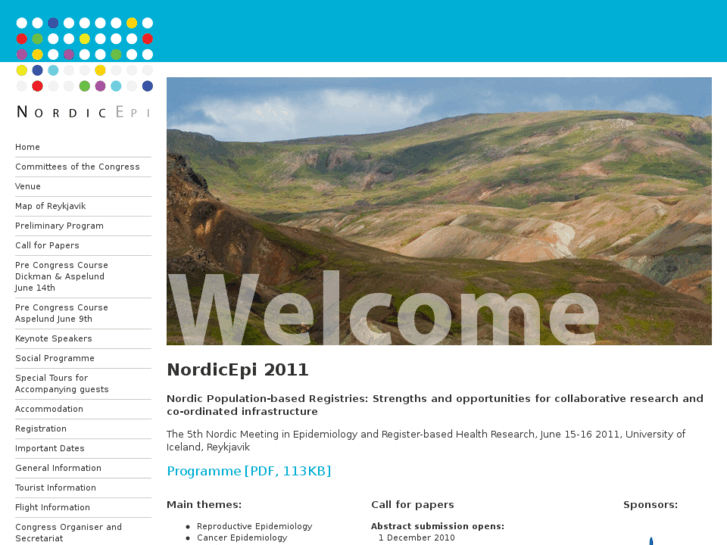Click the Abstract submission opens text
The height and width of the screenshot is (545, 727).
click(x=438, y=526)
